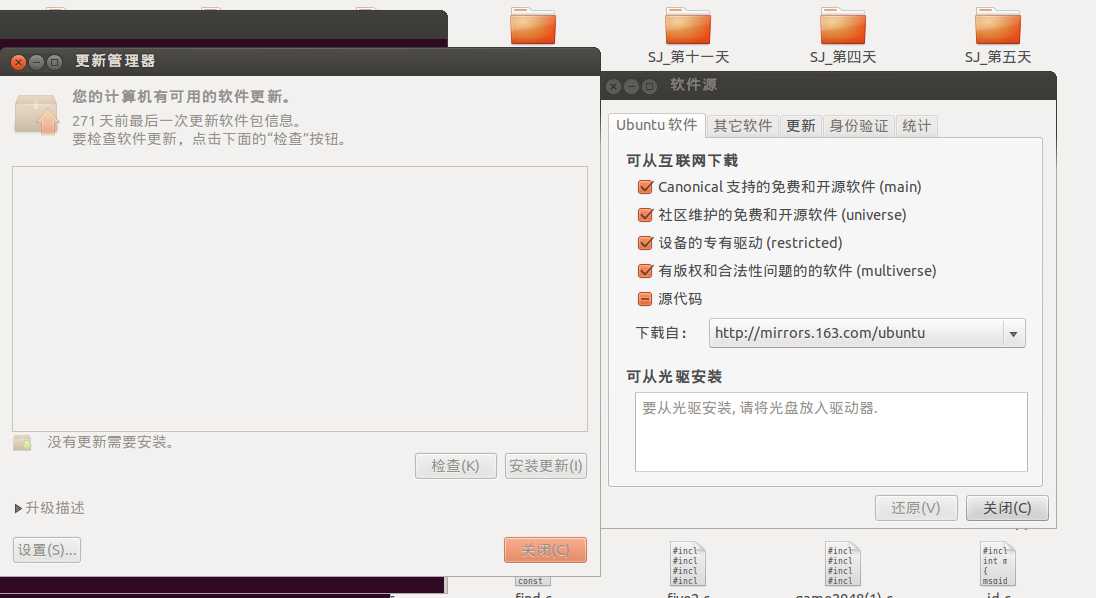The height and width of the screenshot is (598, 1096).
Task: Click the 没有更新需要安装 status text
Action: [x=110, y=442]
